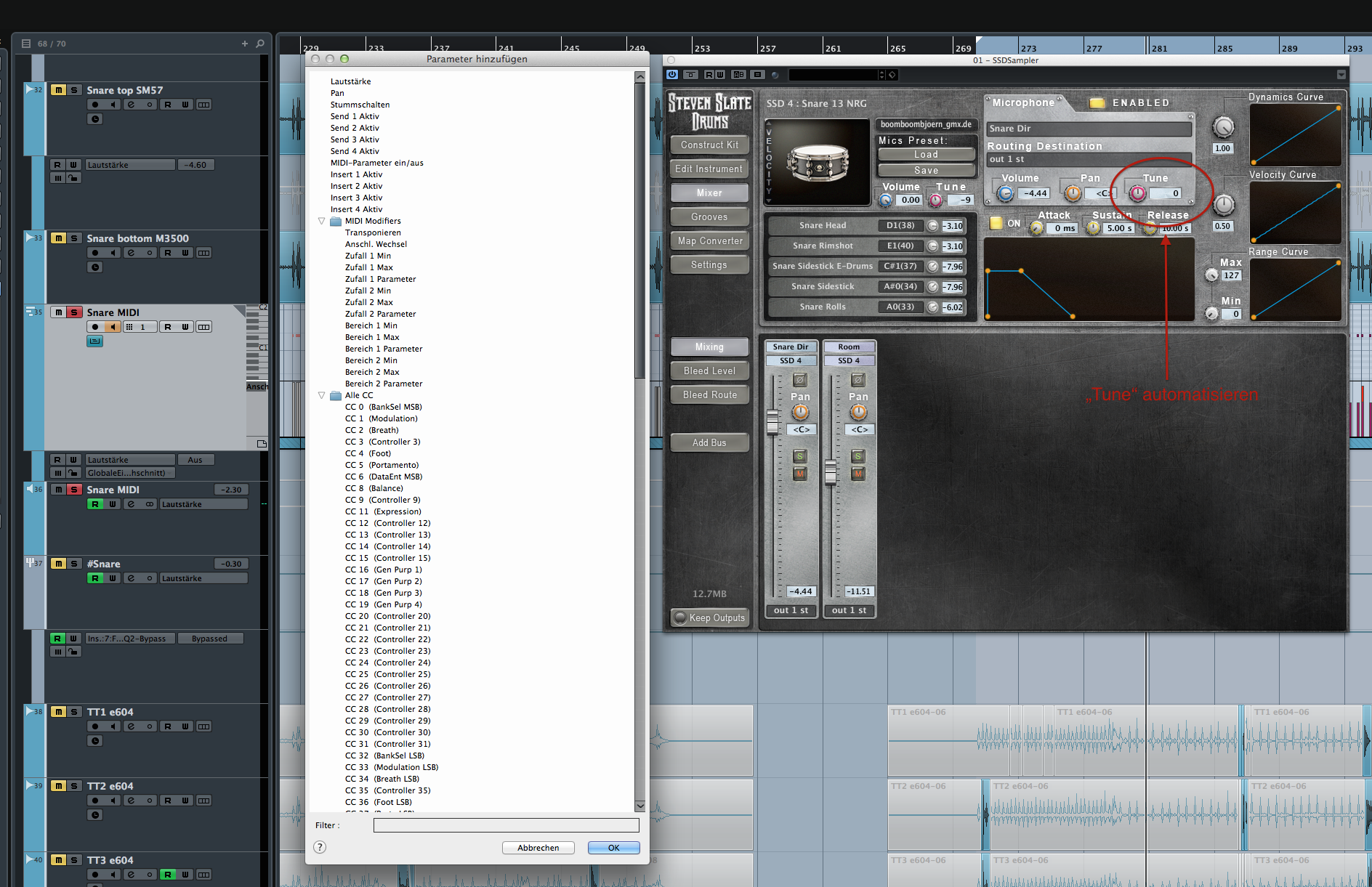Click phase invert icon on Room channel
This screenshot has height=887, width=1372.
click(858, 380)
